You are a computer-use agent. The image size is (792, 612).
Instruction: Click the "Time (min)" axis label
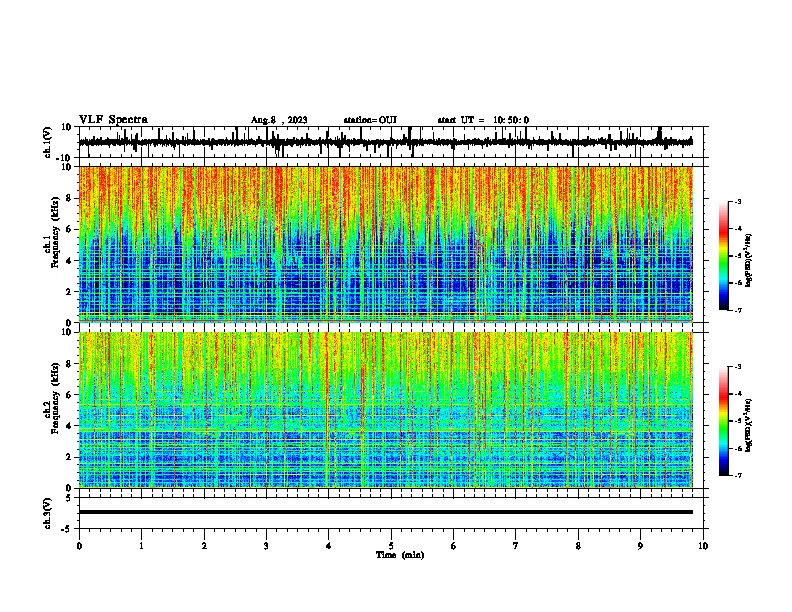tap(400, 555)
